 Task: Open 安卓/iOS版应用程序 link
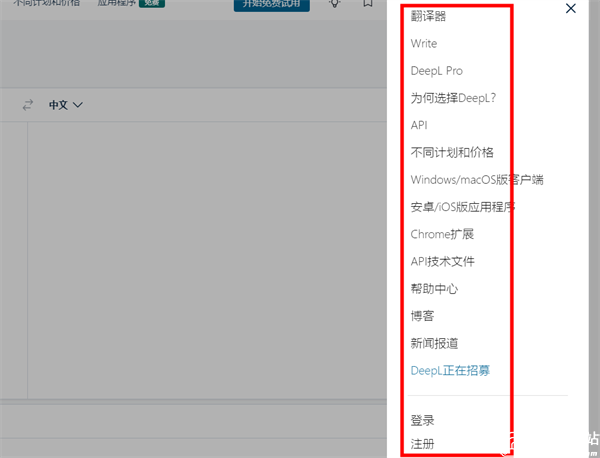pos(463,207)
